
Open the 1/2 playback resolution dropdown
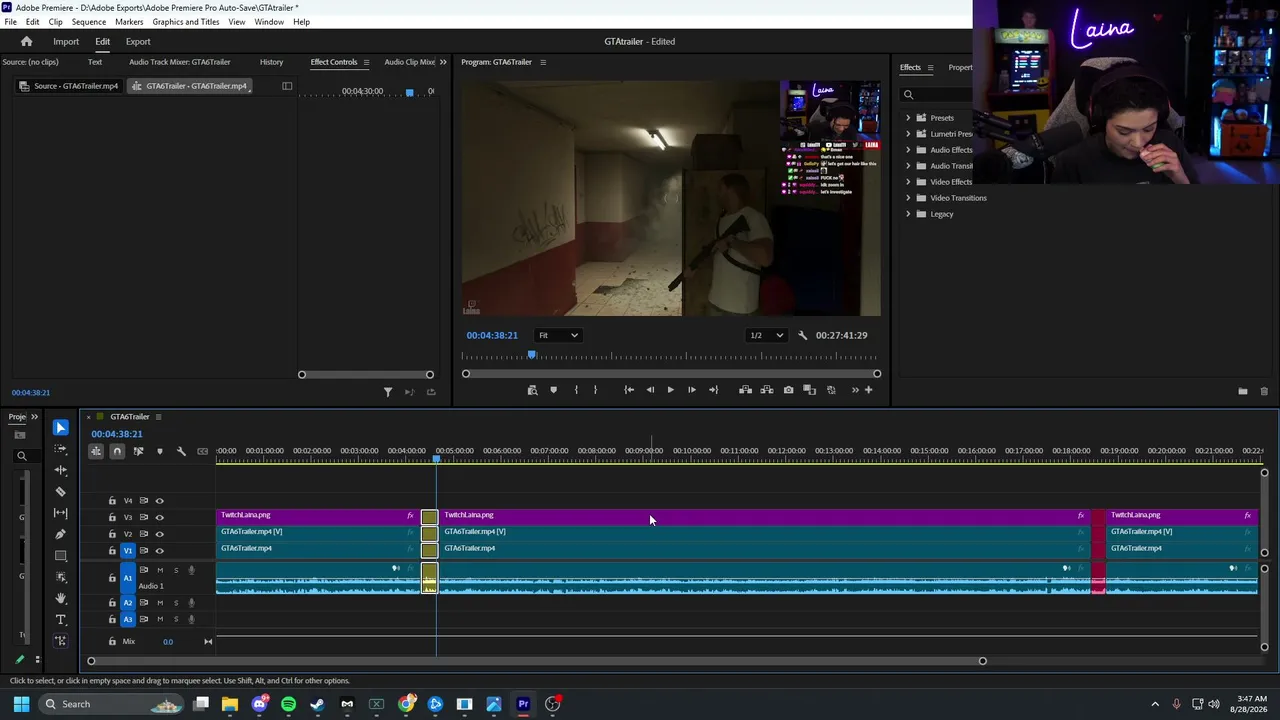[x=767, y=335]
